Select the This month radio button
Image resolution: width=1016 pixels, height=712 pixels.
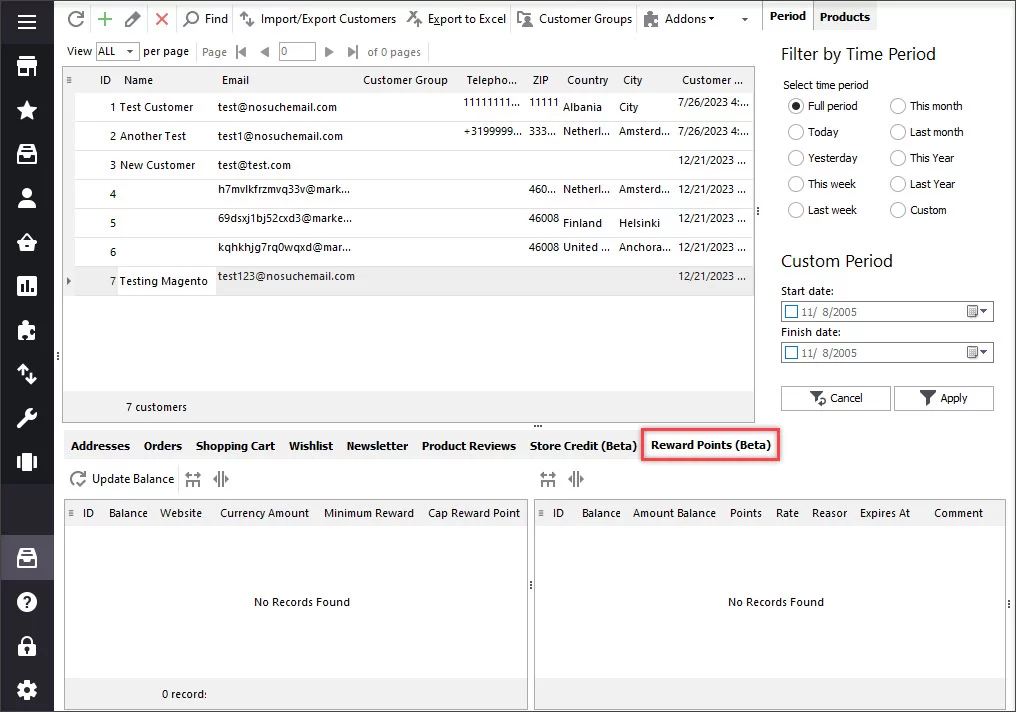897,106
